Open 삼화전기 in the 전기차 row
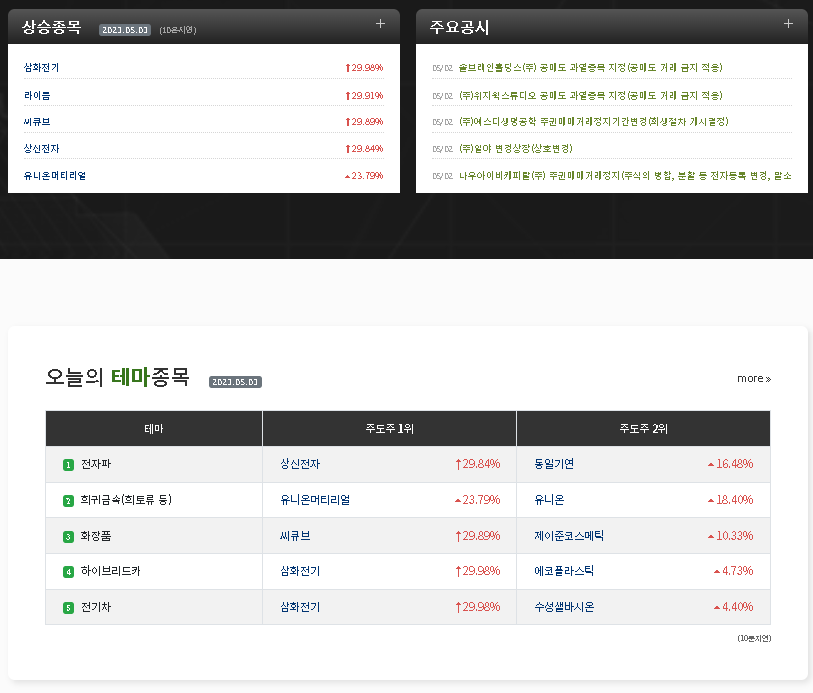 point(300,606)
